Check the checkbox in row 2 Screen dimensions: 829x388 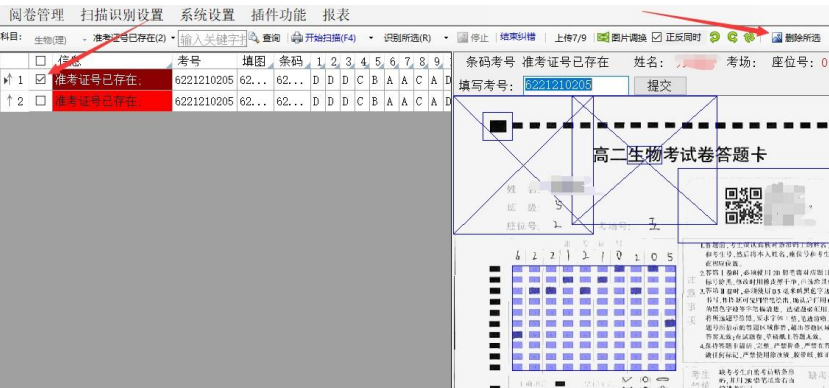(41, 101)
